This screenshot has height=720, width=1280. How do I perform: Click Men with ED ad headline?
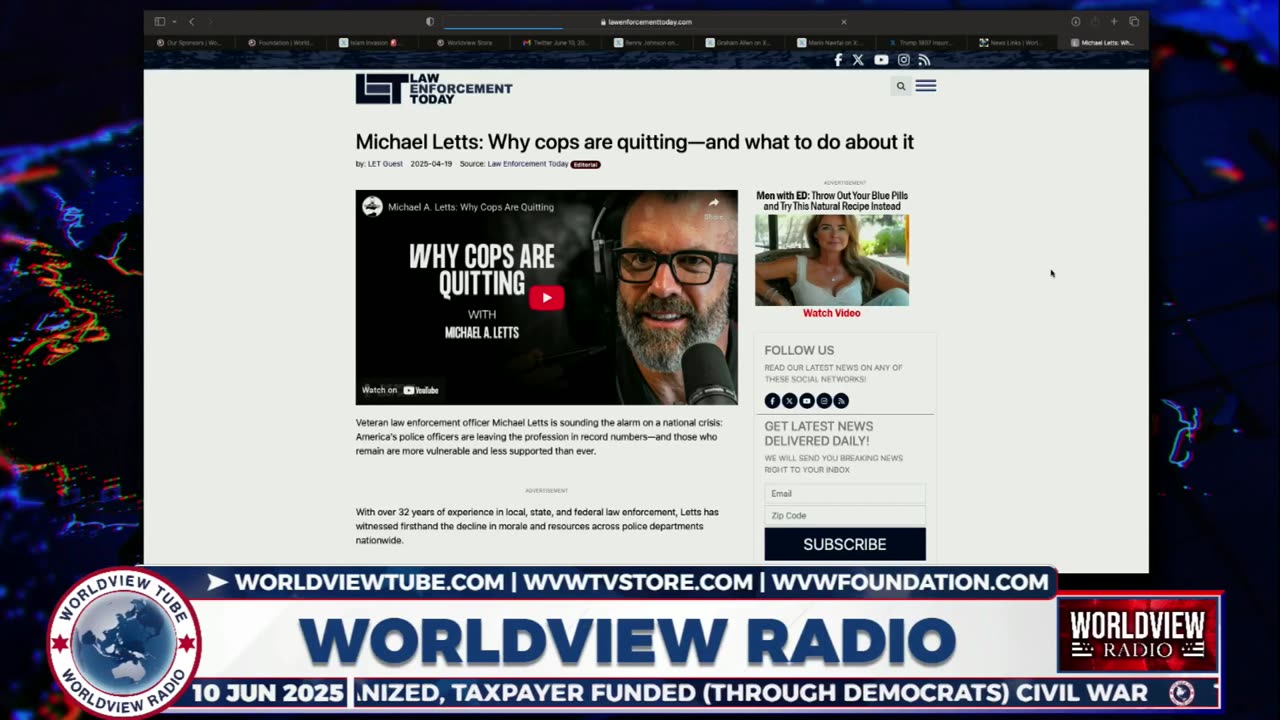pos(832,201)
